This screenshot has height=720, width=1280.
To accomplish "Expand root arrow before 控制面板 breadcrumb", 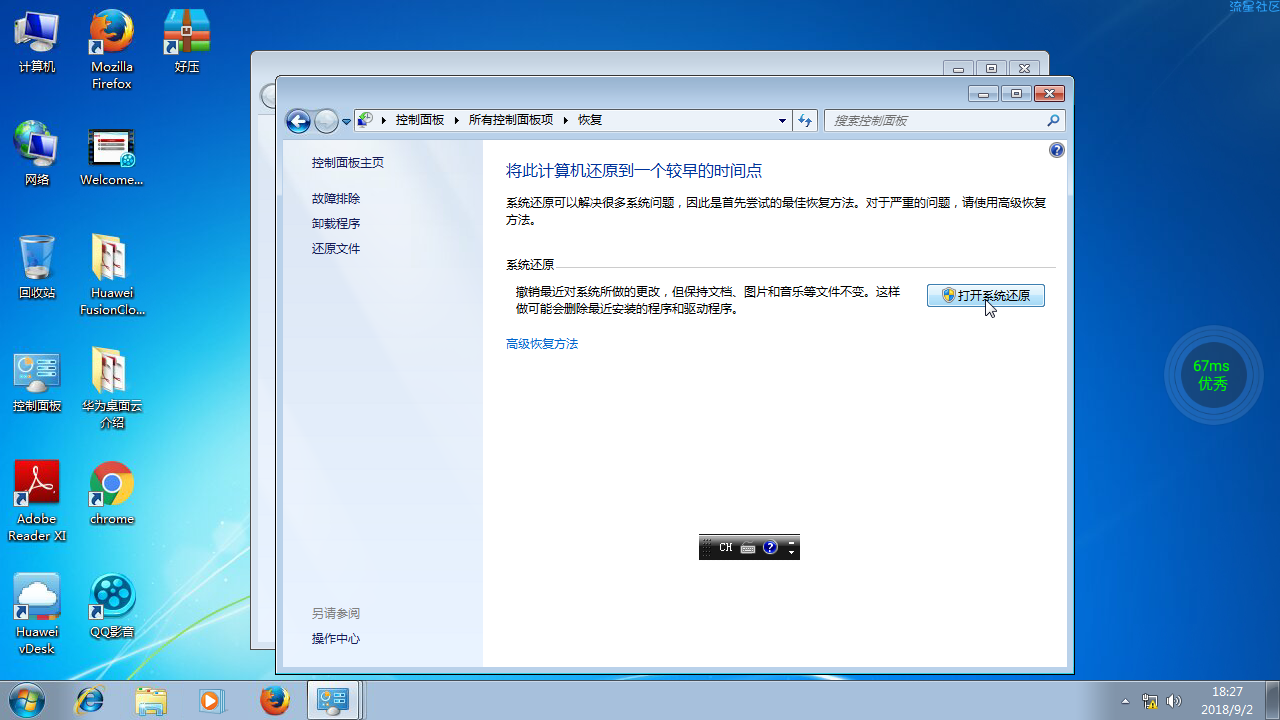I will (384, 120).
